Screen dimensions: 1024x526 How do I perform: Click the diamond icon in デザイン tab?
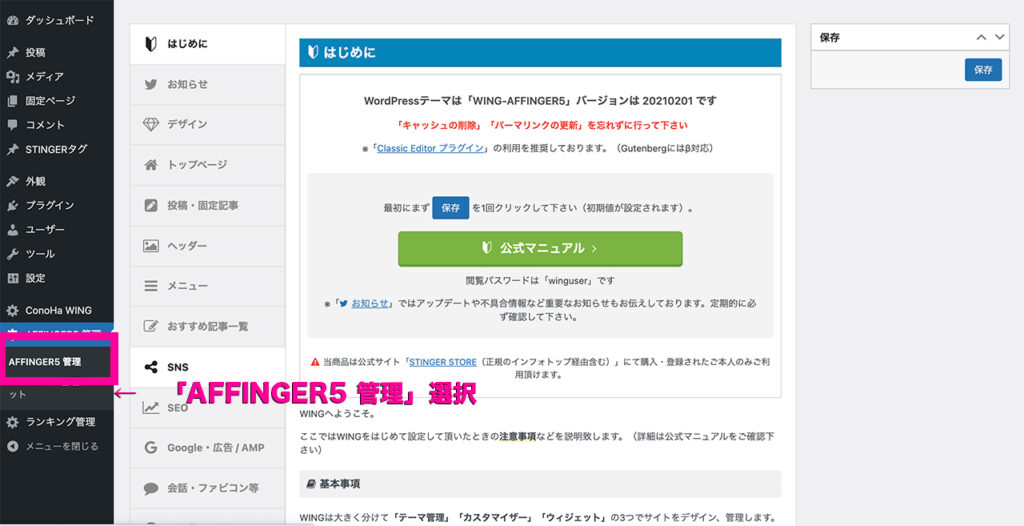point(151,124)
